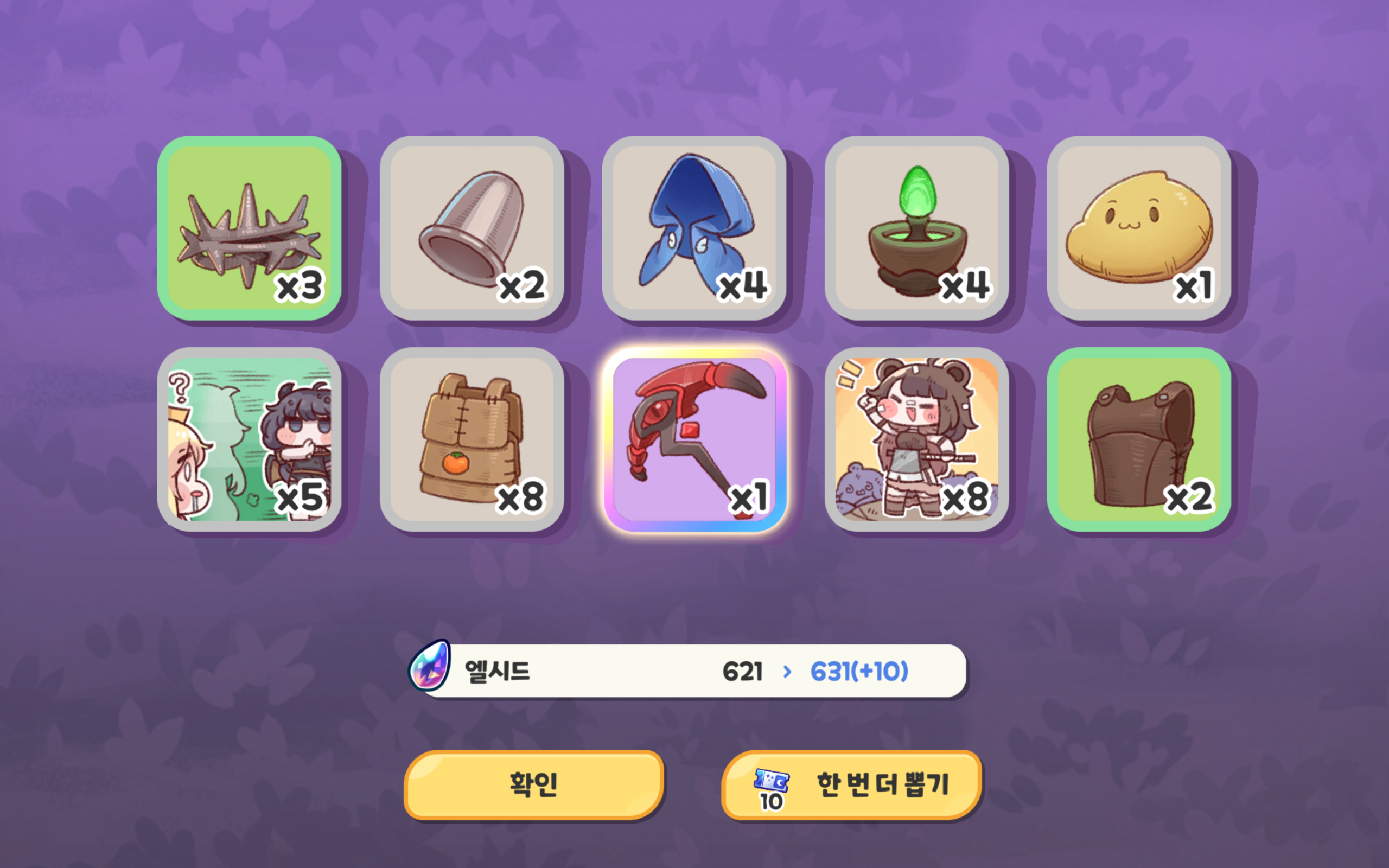Click the x8 count on the backpack

point(521,497)
